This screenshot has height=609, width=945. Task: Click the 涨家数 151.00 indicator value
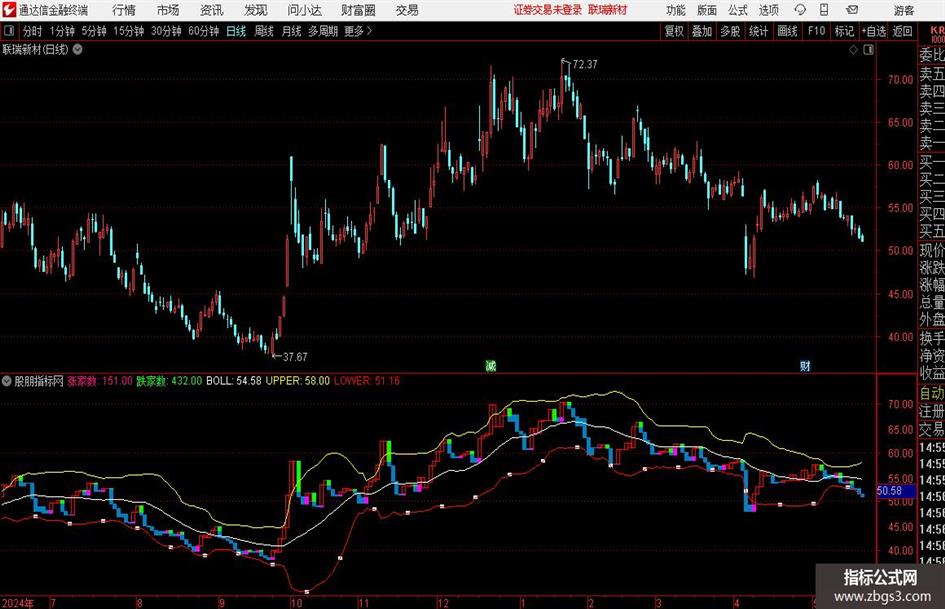click(x=99, y=381)
